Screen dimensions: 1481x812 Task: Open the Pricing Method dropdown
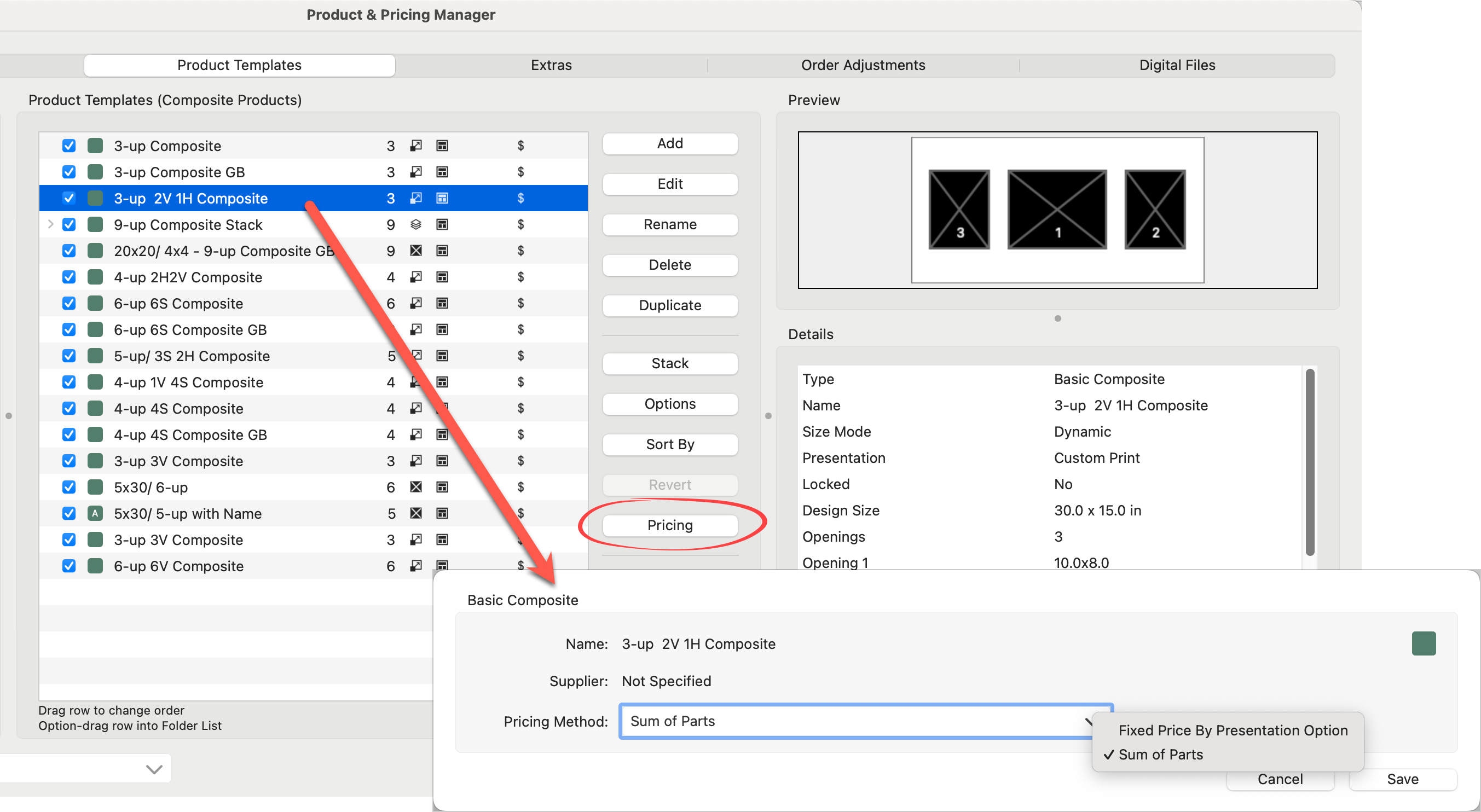tap(865, 721)
